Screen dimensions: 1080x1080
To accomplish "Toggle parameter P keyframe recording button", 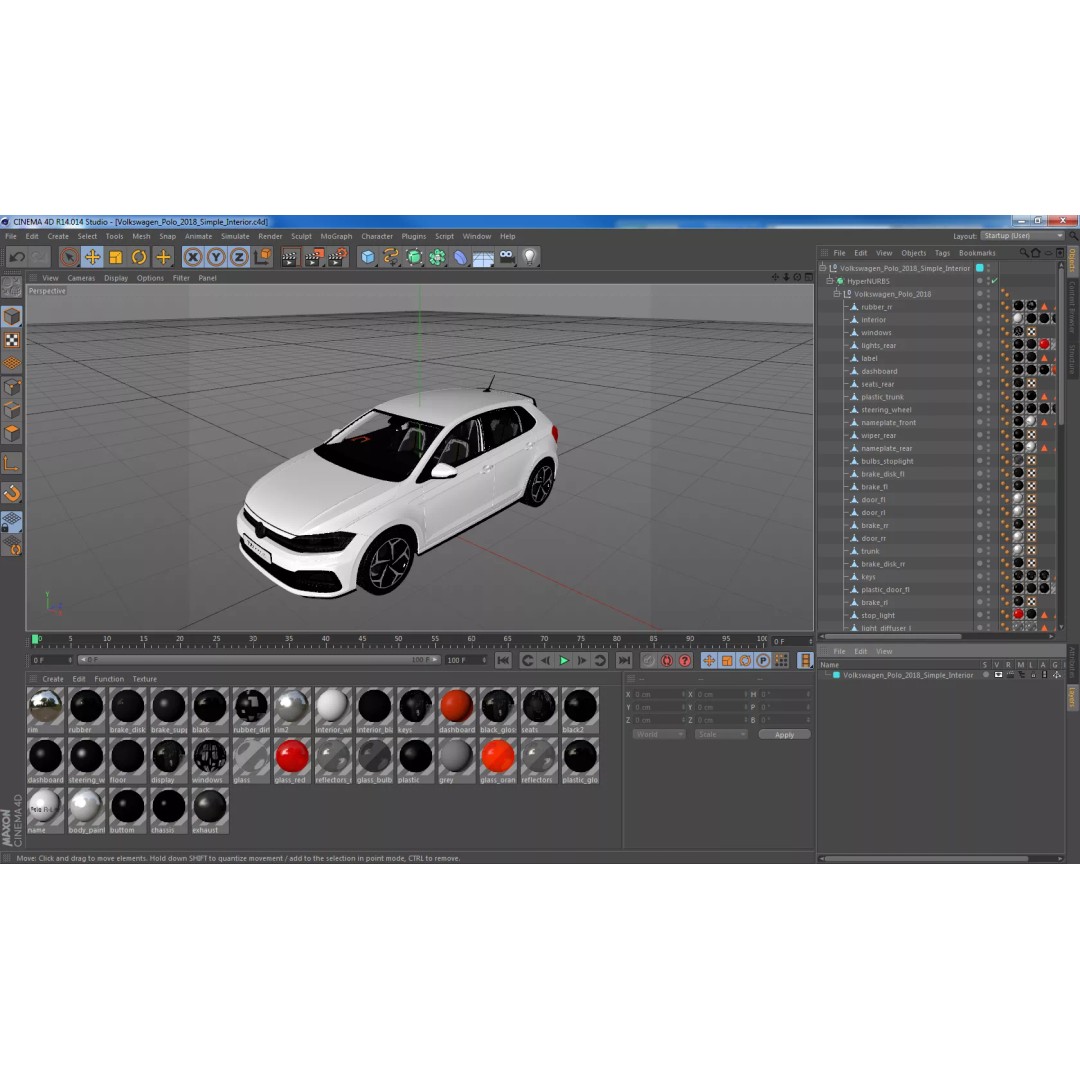I will (x=763, y=661).
